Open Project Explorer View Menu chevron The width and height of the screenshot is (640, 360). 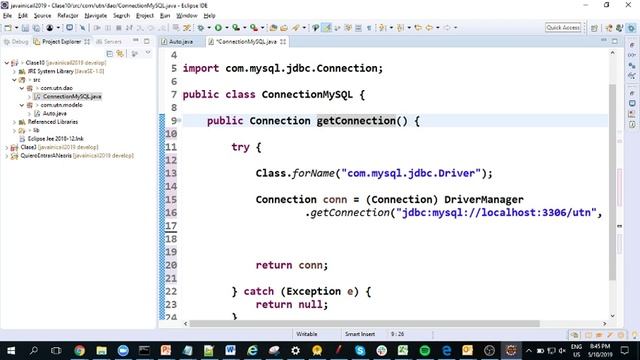(148, 53)
